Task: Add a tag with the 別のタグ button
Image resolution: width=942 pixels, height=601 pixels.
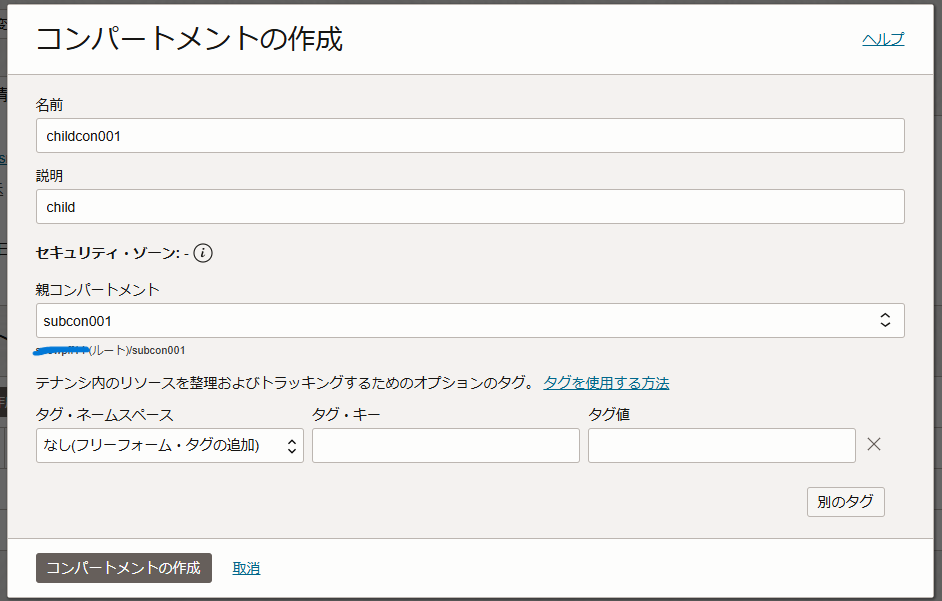Action: click(x=845, y=502)
